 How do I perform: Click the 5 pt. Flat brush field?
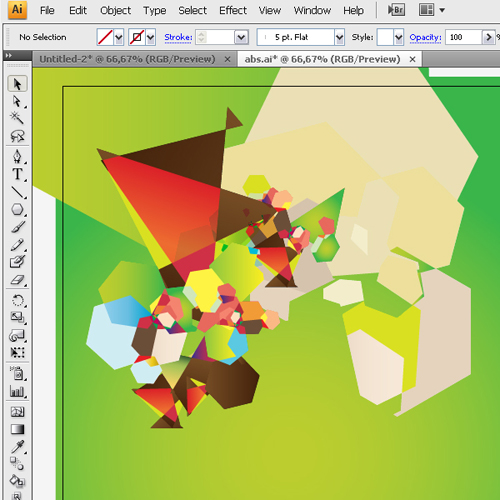[296, 37]
